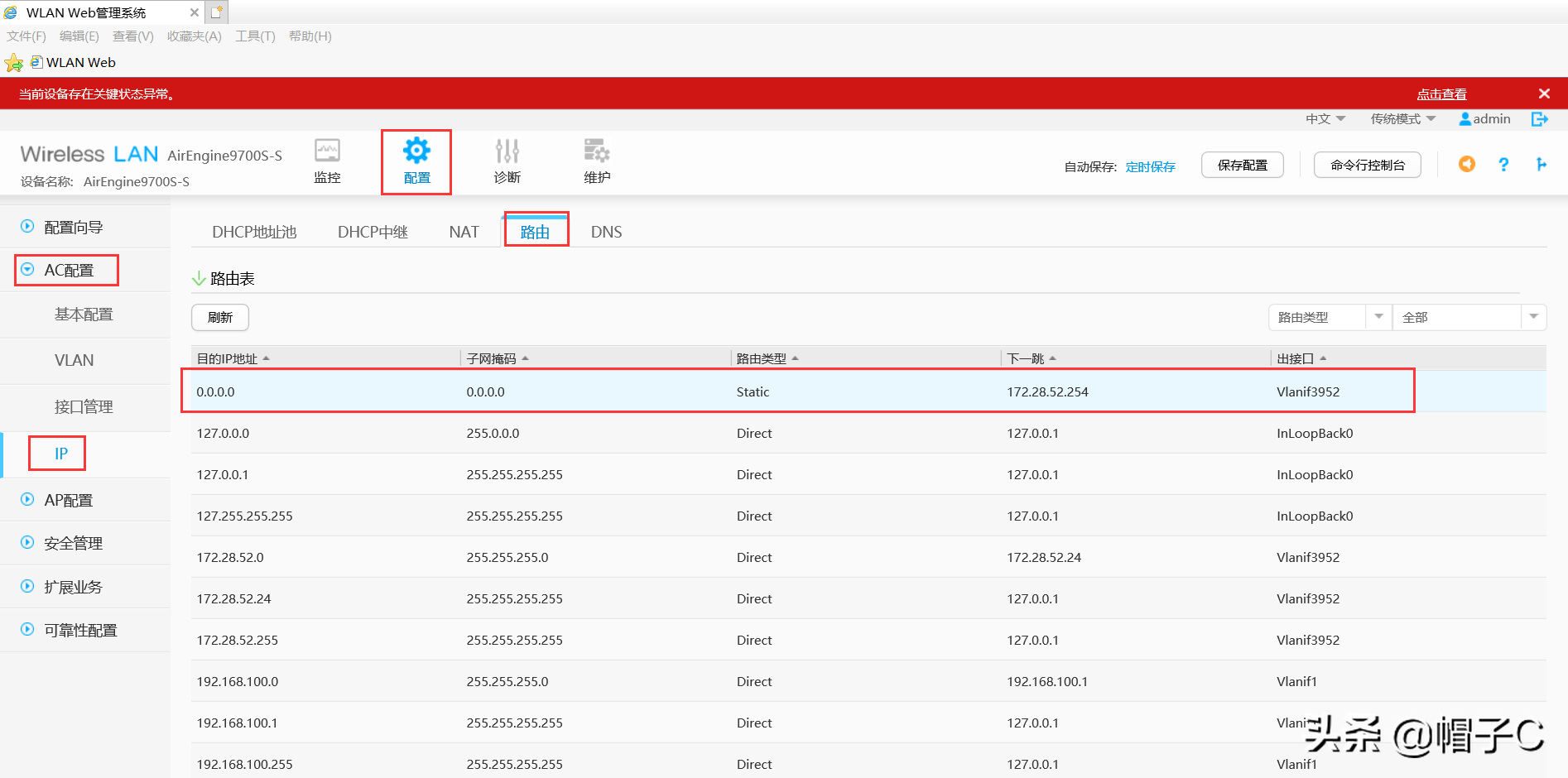Switch to DHCP中继 tab
Screen dimensions: 1568x778
373,232
